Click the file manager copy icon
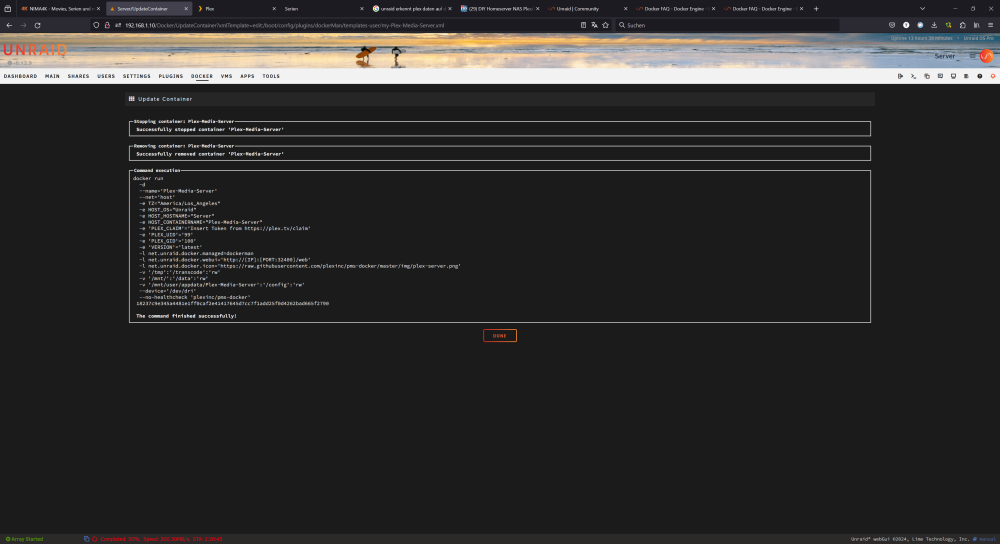Image resolution: width=1000 pixels, height=544 pixels. 927,76
